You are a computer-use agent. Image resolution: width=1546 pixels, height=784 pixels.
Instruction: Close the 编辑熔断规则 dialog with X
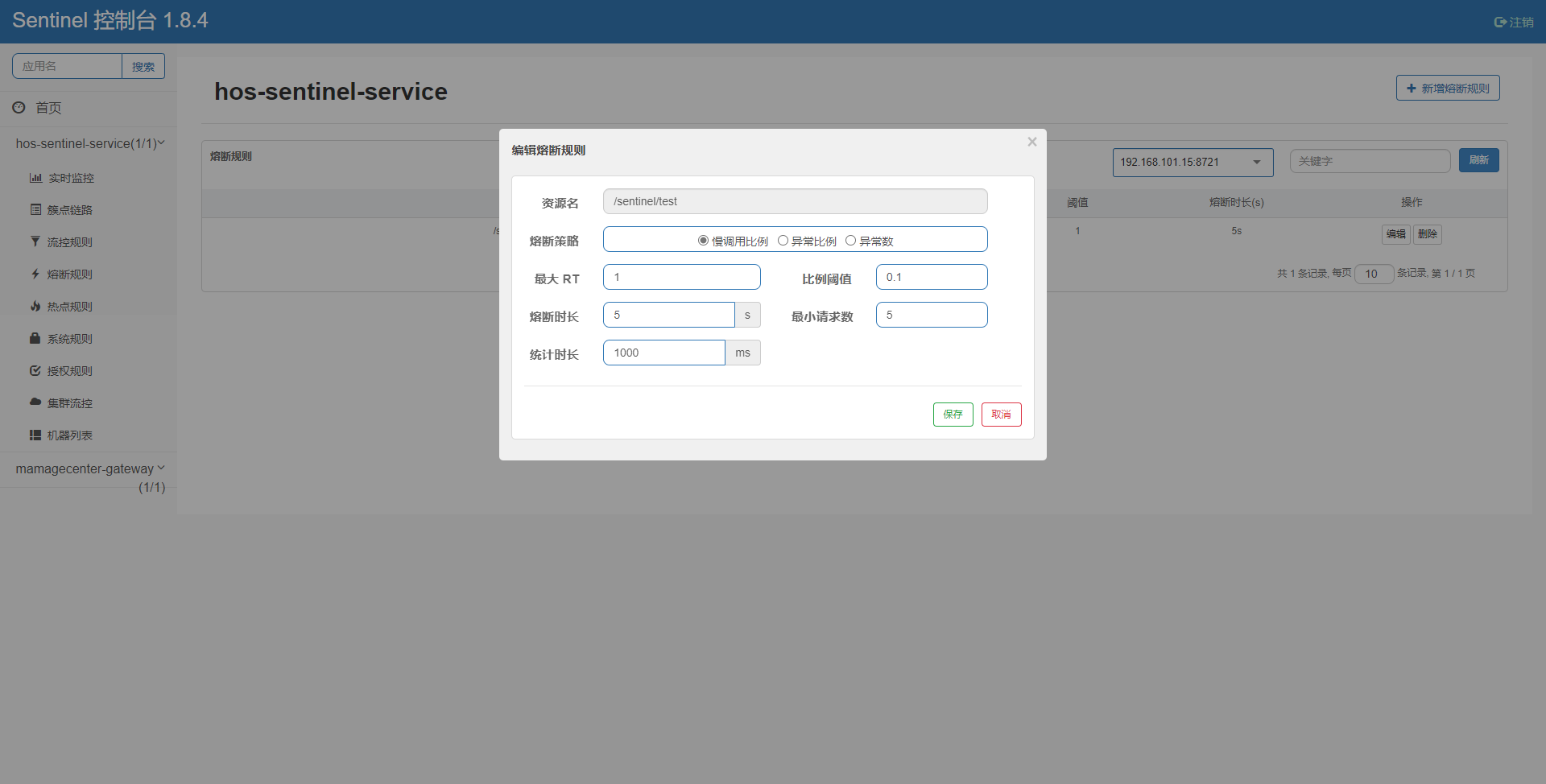pyautogui.click(x=1031, y=142)
